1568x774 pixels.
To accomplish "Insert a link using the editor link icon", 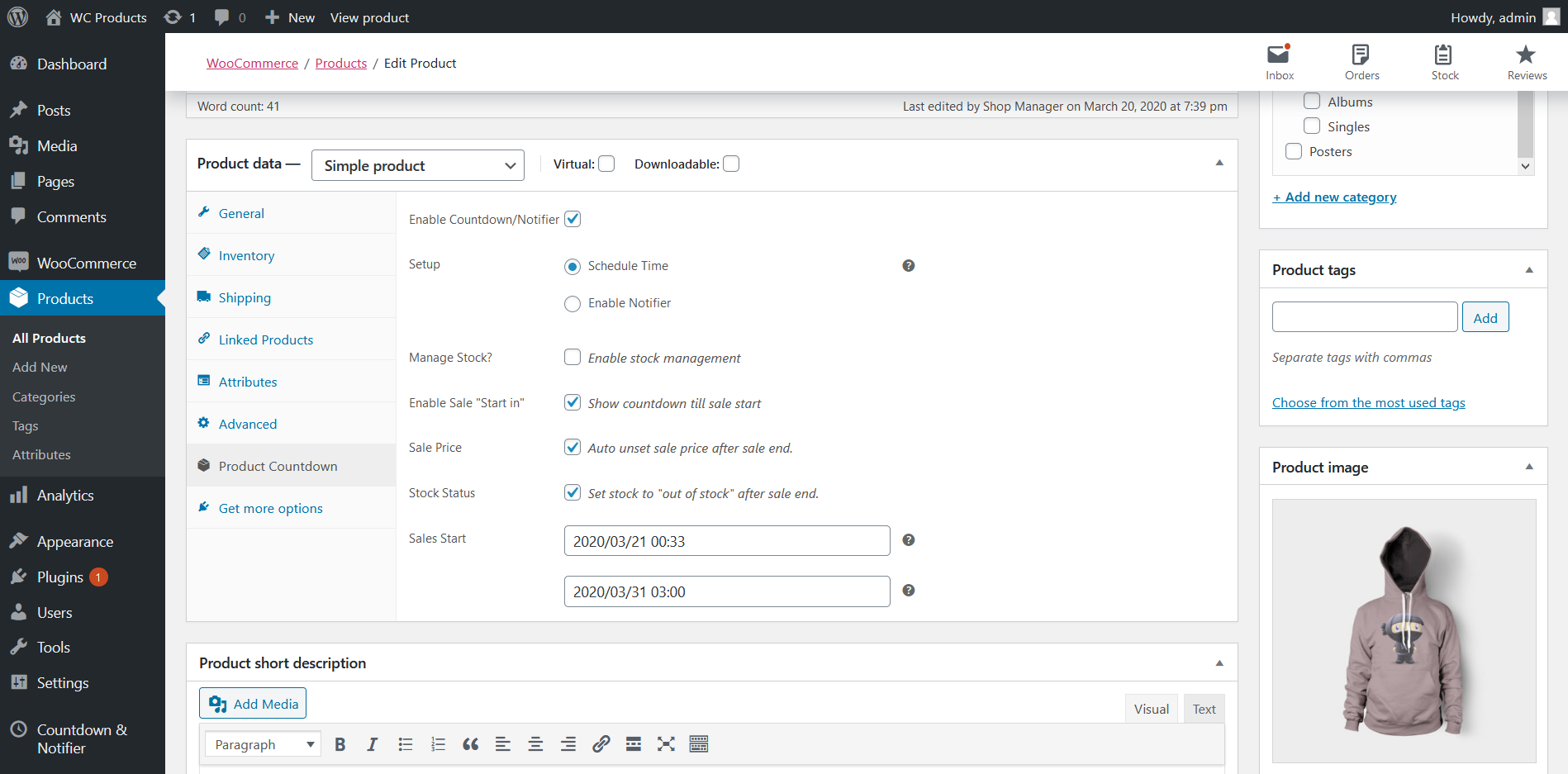I will 601,743.
